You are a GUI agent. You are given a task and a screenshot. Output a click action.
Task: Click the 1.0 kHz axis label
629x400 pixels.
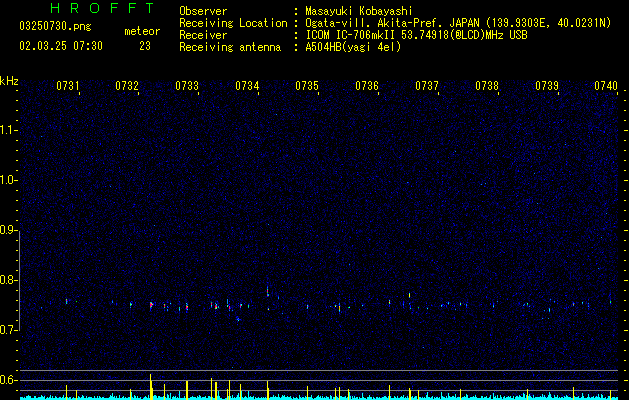[x=7, y=180]
